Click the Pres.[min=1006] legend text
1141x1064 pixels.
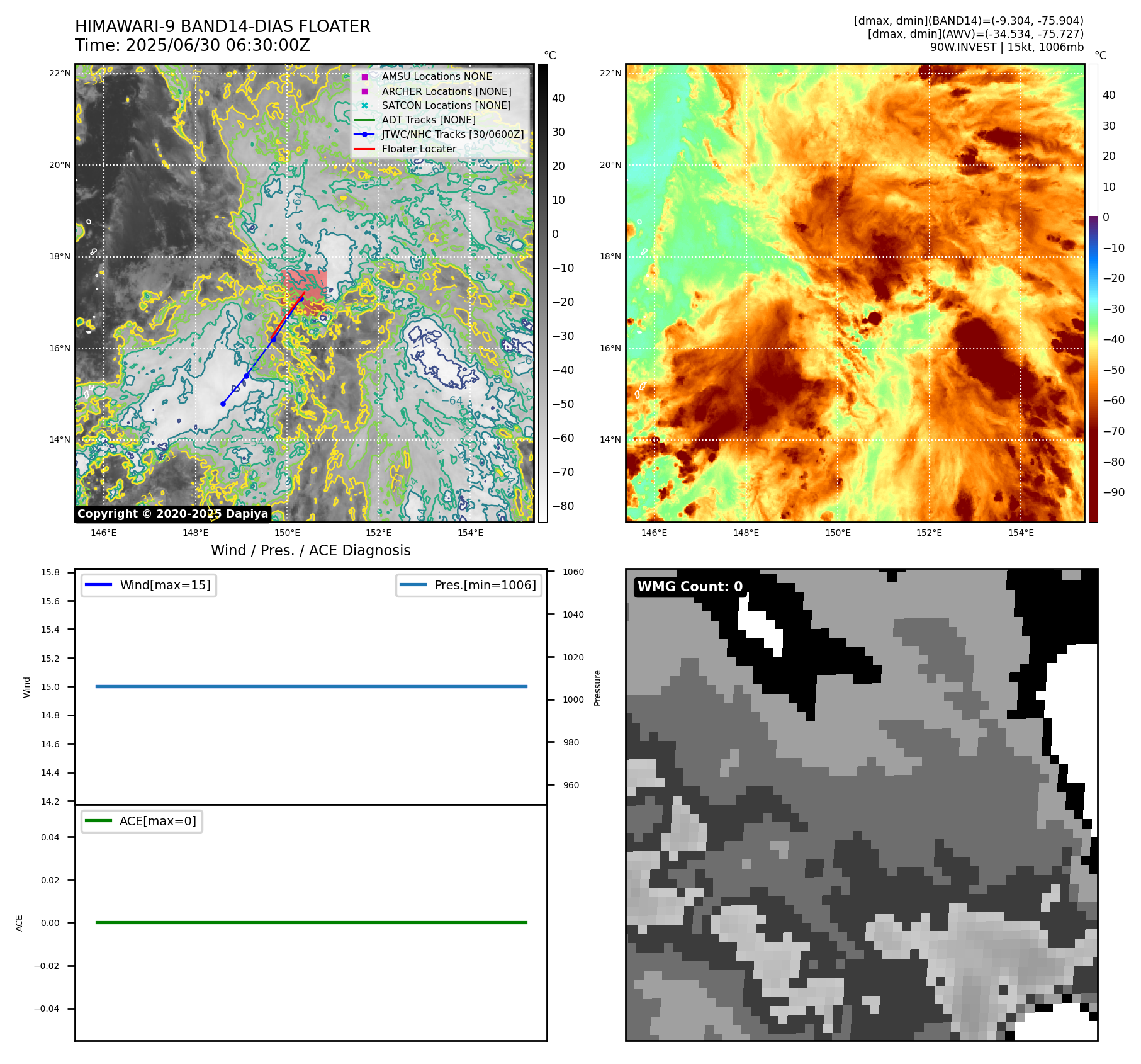(x=485, y=585)
